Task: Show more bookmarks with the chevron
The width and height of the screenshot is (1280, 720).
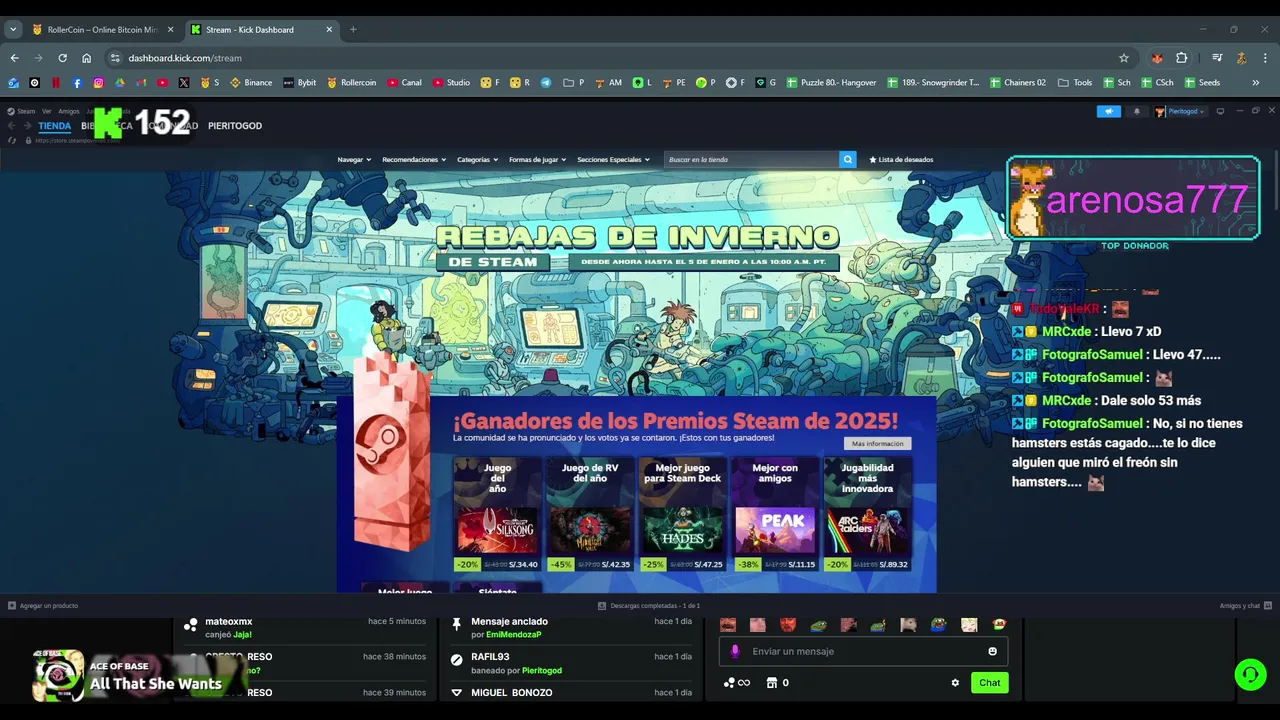Action: pyautogui.click(x=1256, y=83)
